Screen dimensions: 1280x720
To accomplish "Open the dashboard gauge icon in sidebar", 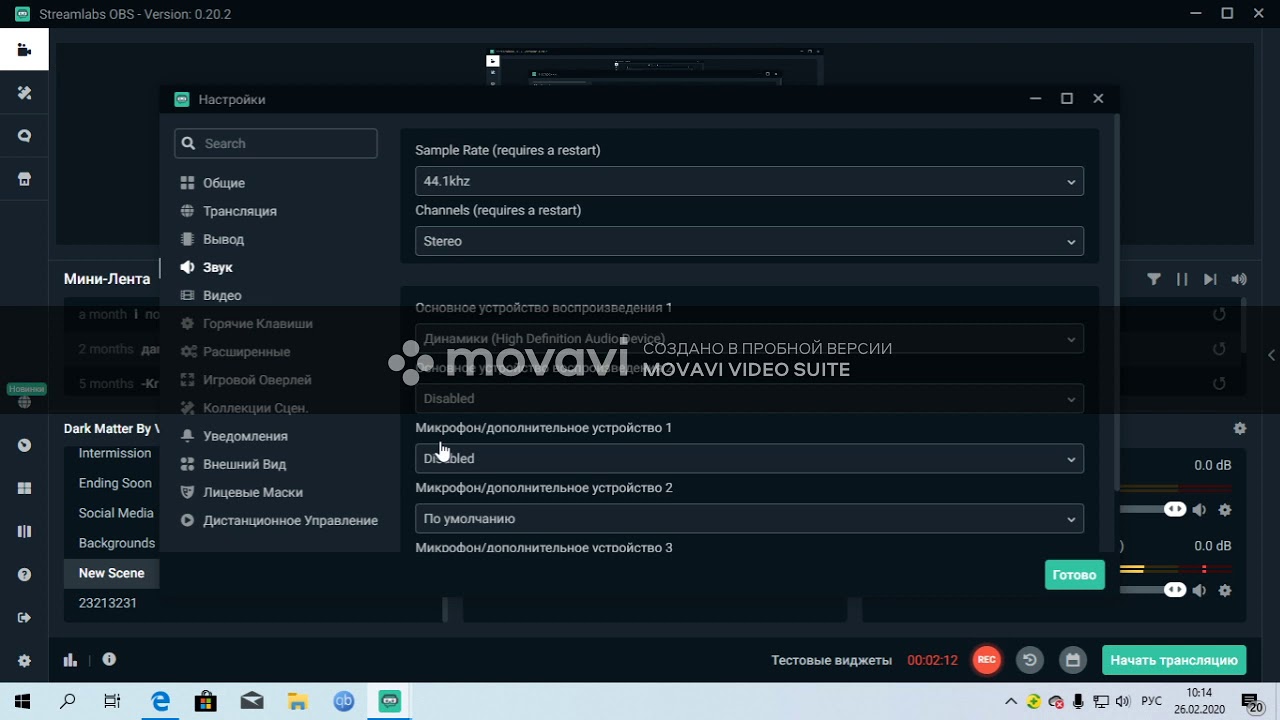I will [24, 445].
